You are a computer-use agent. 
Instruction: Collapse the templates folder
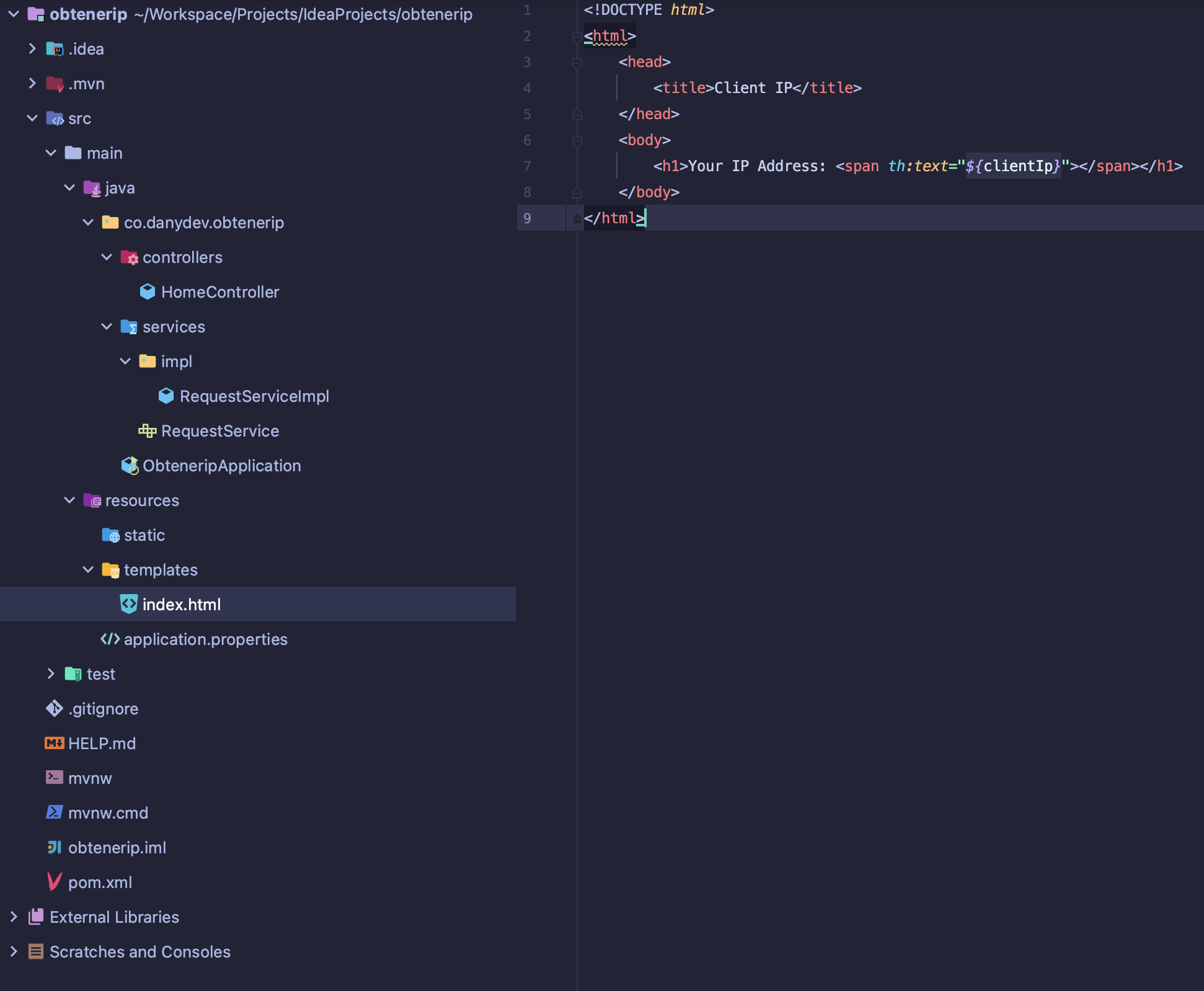[88, 570]
